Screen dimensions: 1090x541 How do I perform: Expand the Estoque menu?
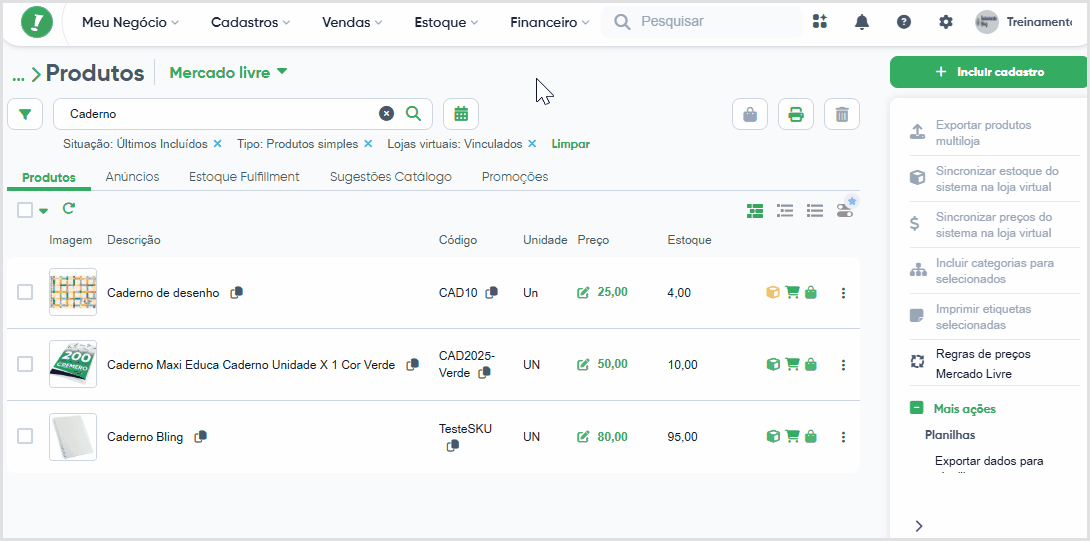446,22
